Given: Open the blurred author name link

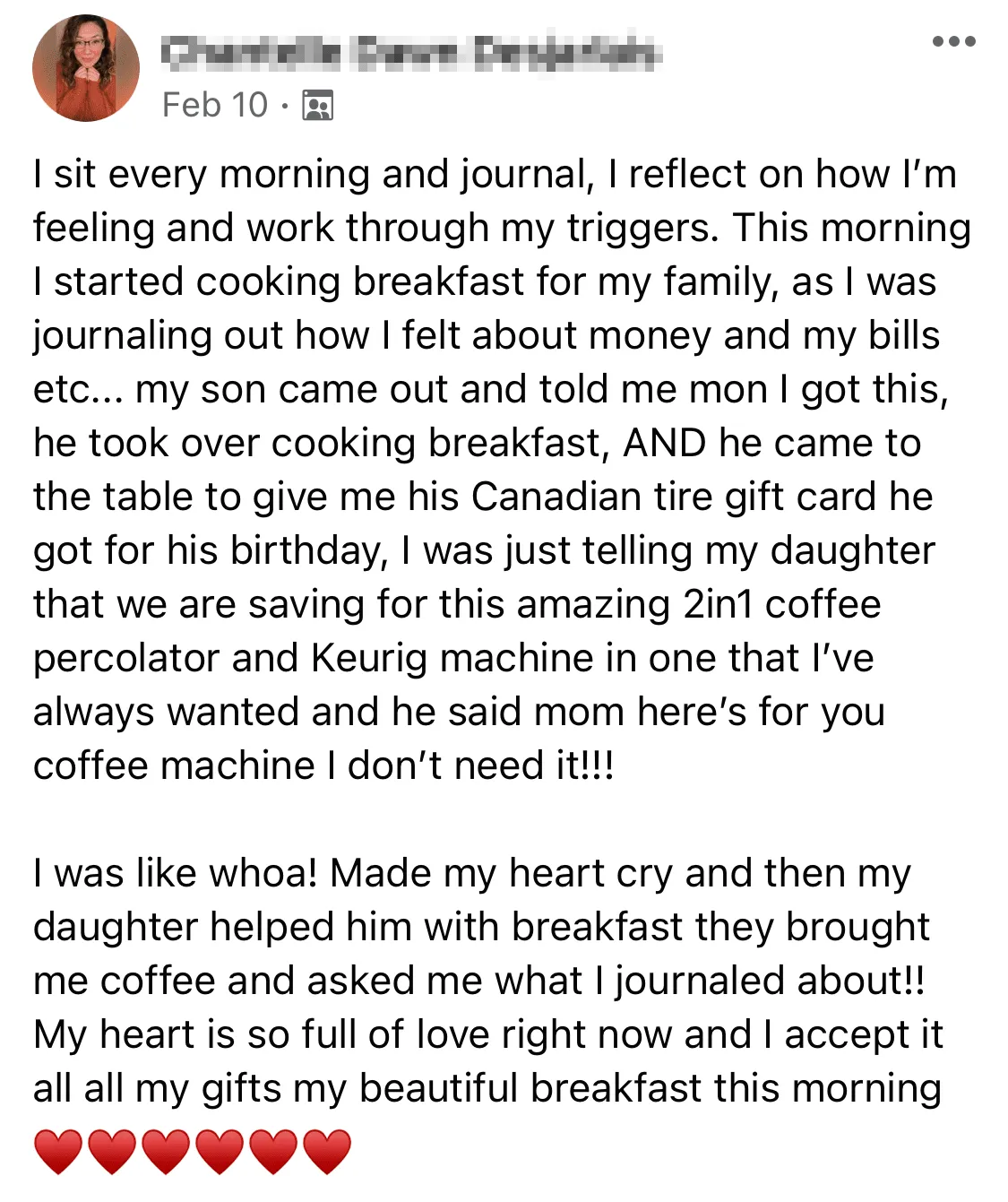Looking at the screenshot, I should click(411, 53).
